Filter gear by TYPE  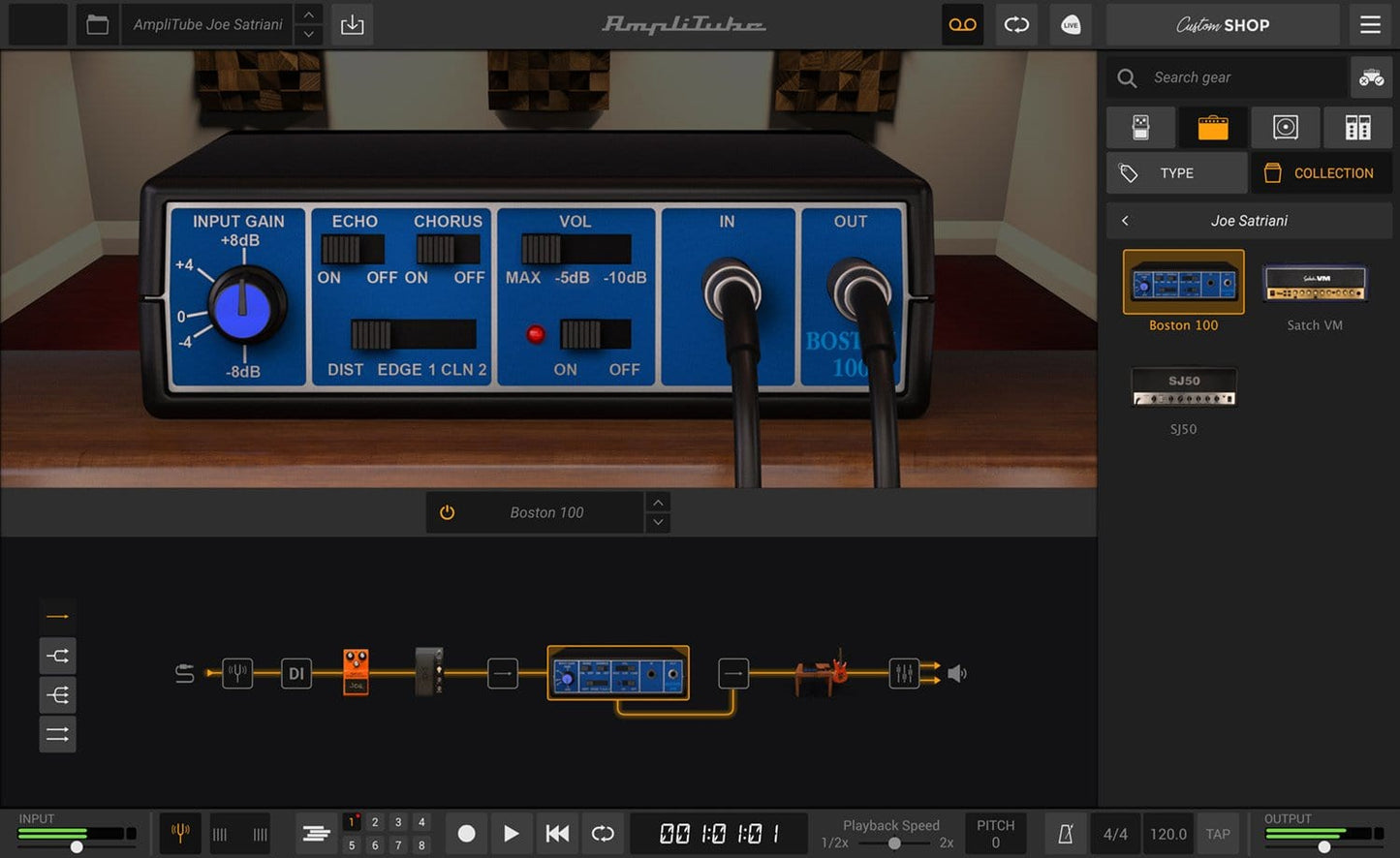(x=1177, y=173)
